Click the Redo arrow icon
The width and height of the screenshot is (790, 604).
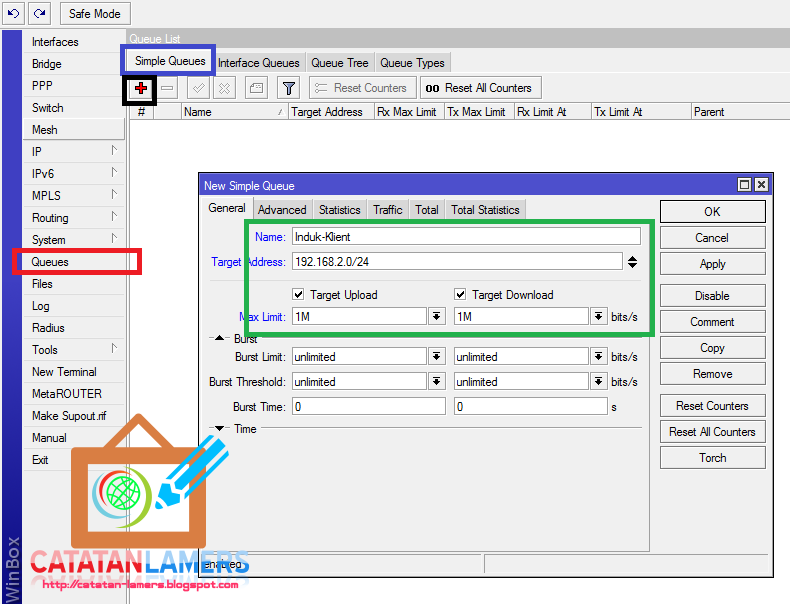point(40,13)
